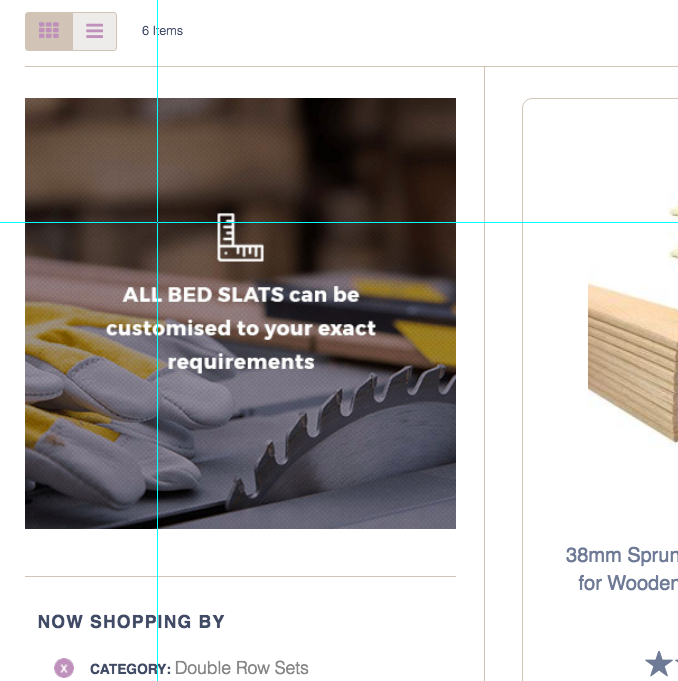The height and width of the screenshot is (681, 678).
Task: Click "customised to your exact" banner text
Action: click(241, 328)
